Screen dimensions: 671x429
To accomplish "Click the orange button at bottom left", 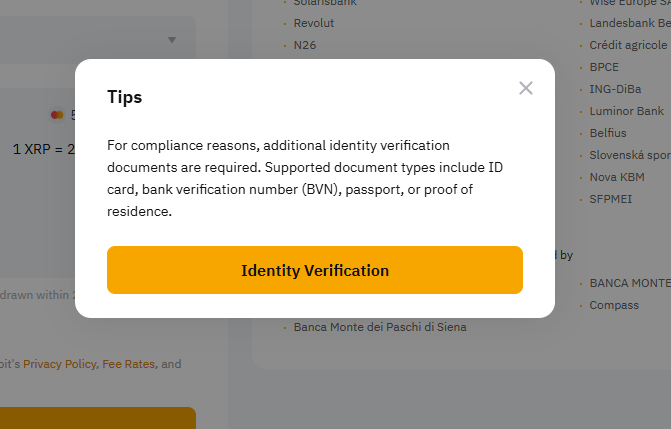I will tap(98, 418).
